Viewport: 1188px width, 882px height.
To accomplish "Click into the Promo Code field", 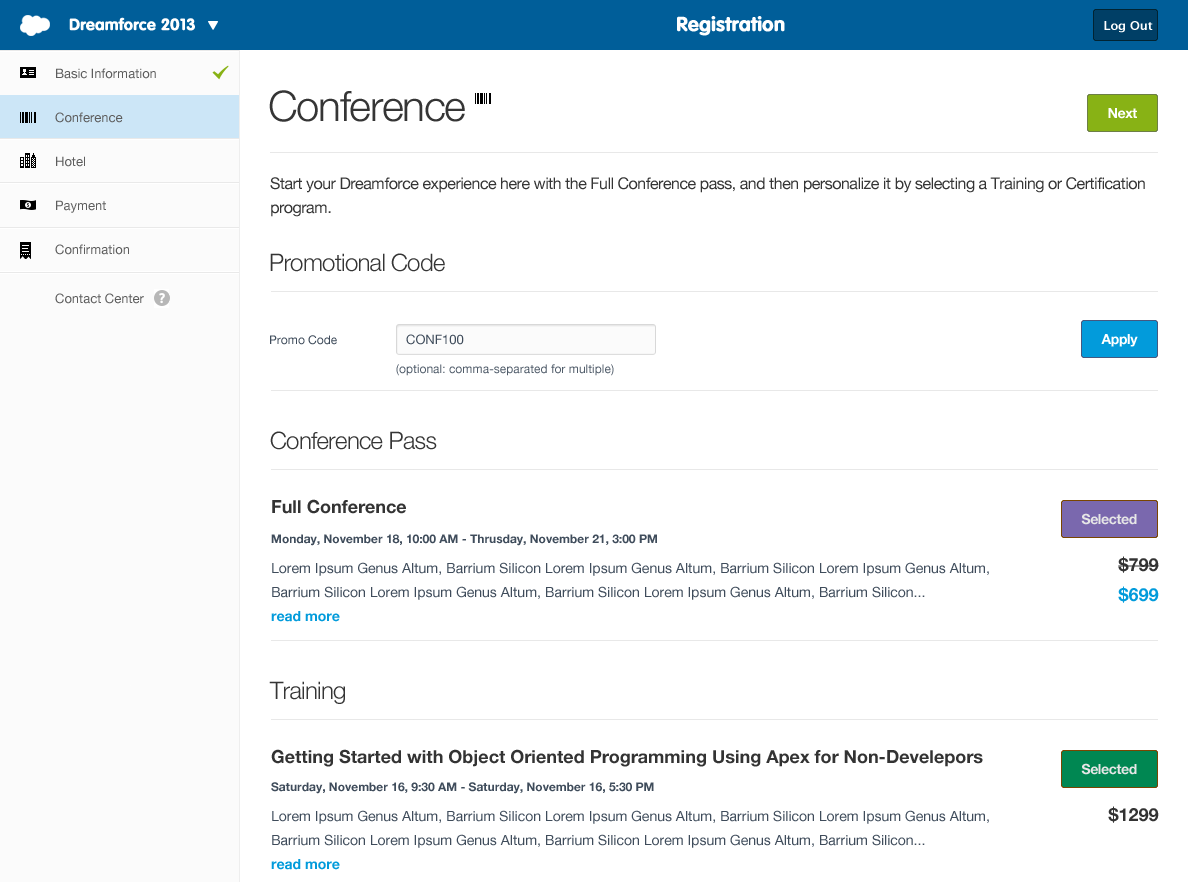I will pyautogui.click(x=526, y=339).
